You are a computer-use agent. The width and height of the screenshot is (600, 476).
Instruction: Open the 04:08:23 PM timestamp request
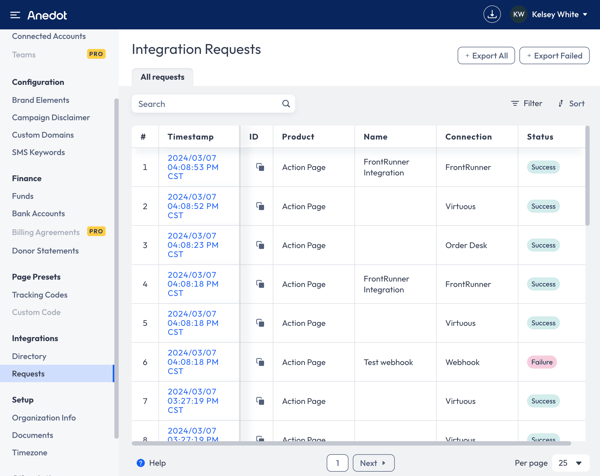pos(193,245)
